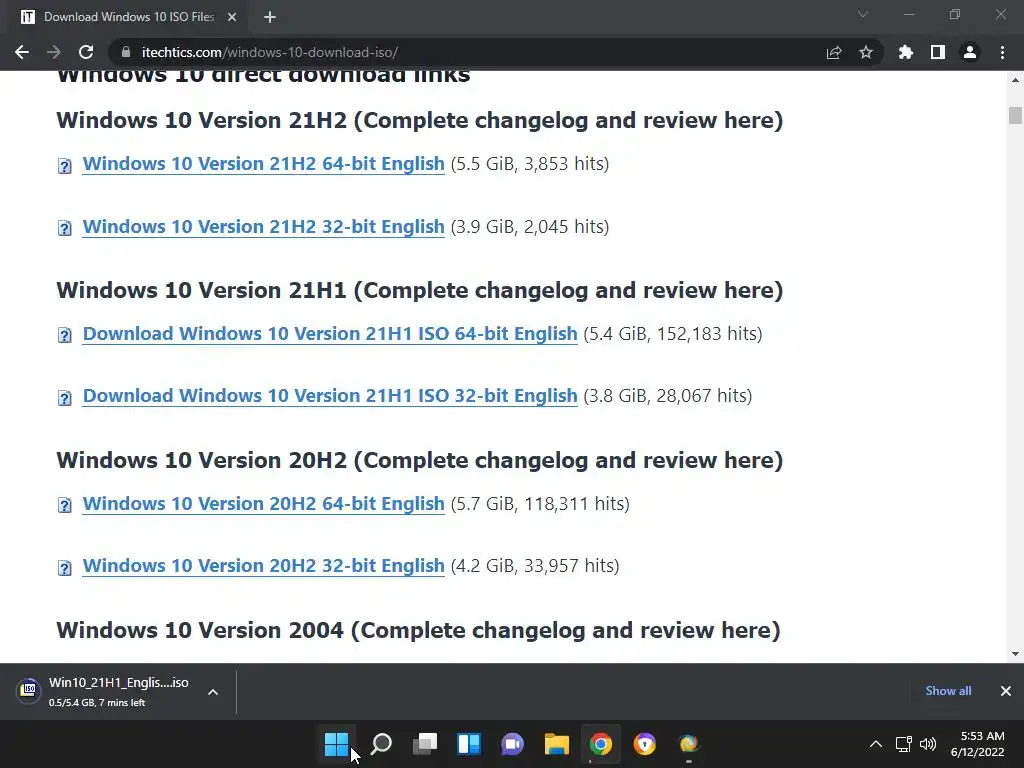The image size is (1024, 768).
Task: Click file icon beside 21H1 ISO 32-bit link
Action: coord(65,398)
